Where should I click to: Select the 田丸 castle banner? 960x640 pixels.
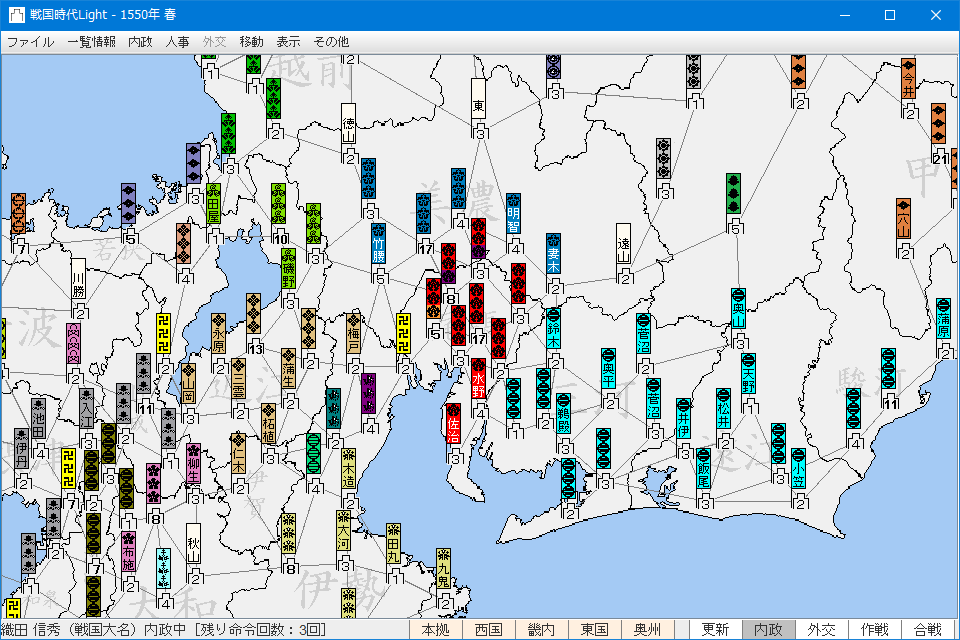coord(394,544)
